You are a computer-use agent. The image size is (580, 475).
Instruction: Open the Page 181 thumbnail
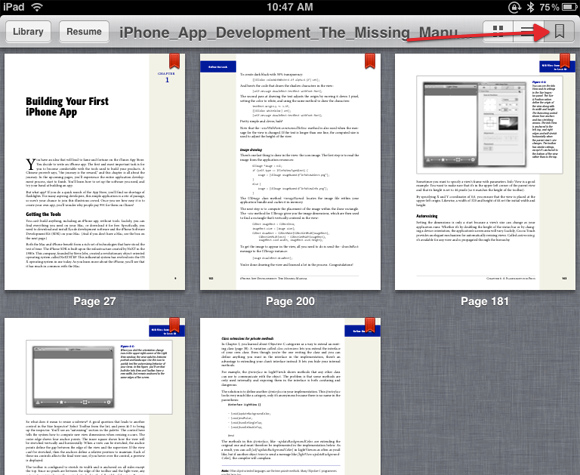pyautogui.click(x=485, y=172)
